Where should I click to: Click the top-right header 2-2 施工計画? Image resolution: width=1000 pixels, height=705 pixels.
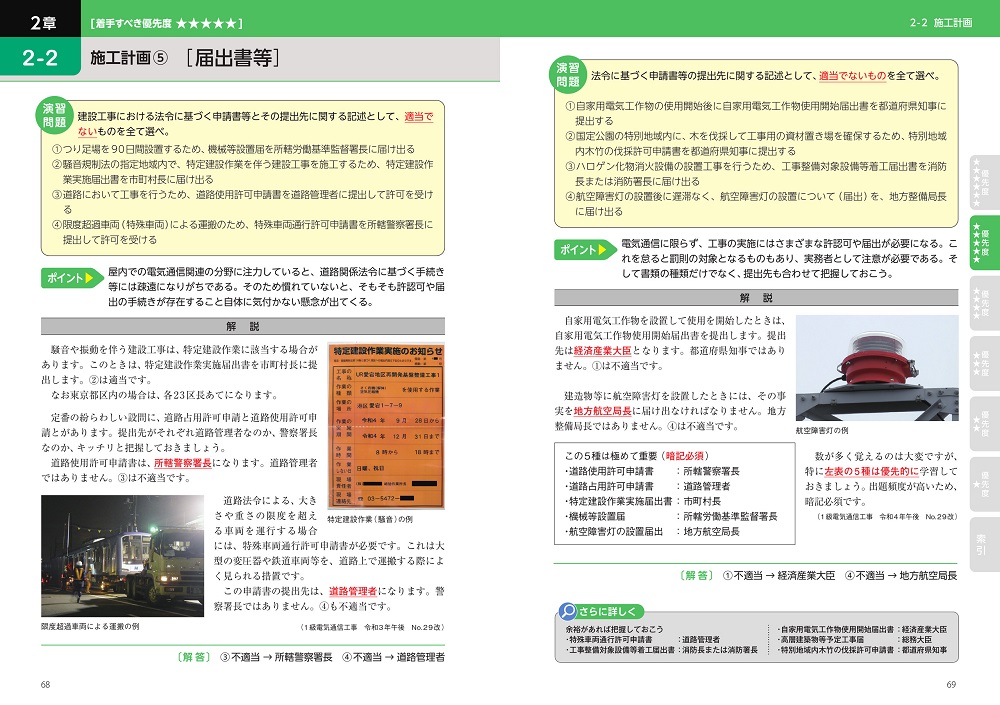(941, 22)
